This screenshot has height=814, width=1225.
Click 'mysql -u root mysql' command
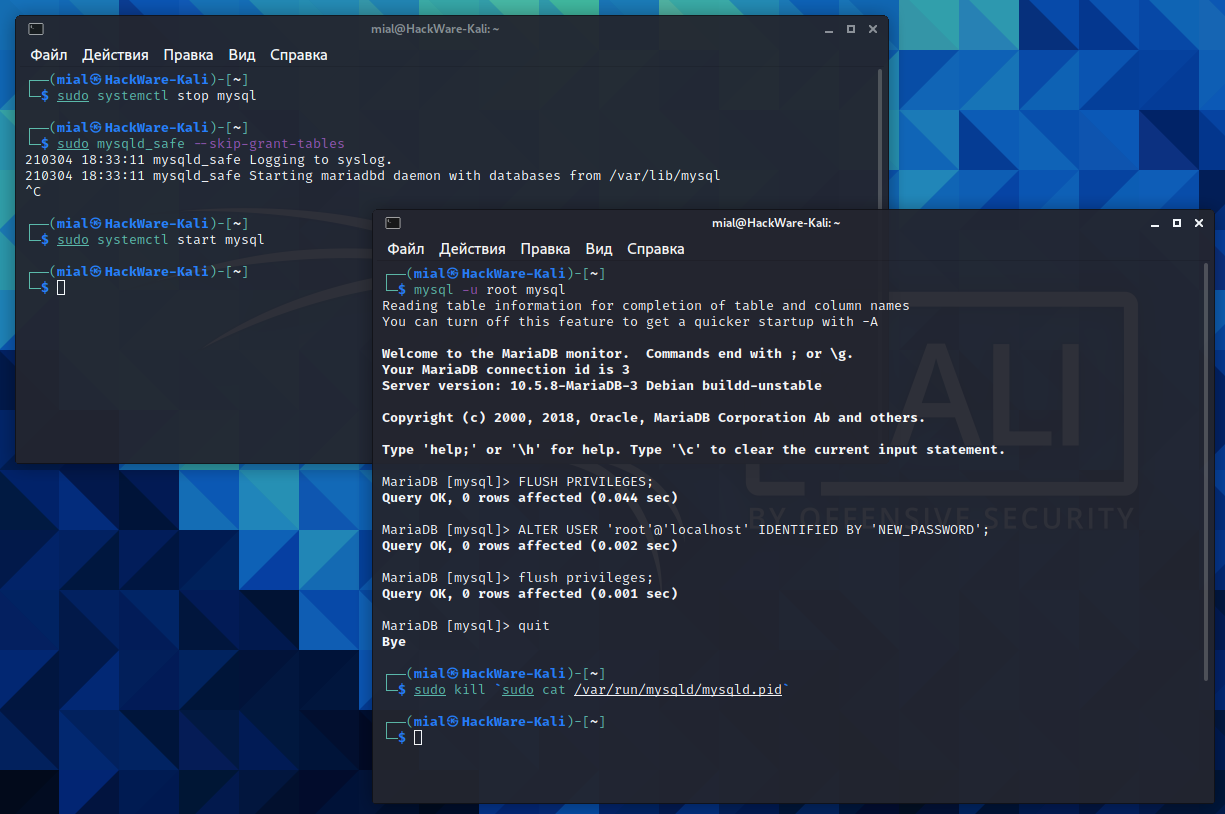tap(490, 290)
